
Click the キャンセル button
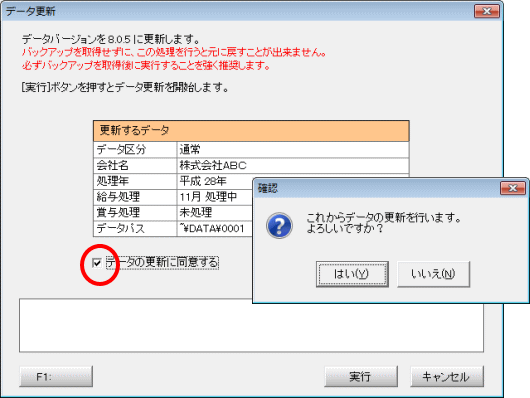point(447,376)
